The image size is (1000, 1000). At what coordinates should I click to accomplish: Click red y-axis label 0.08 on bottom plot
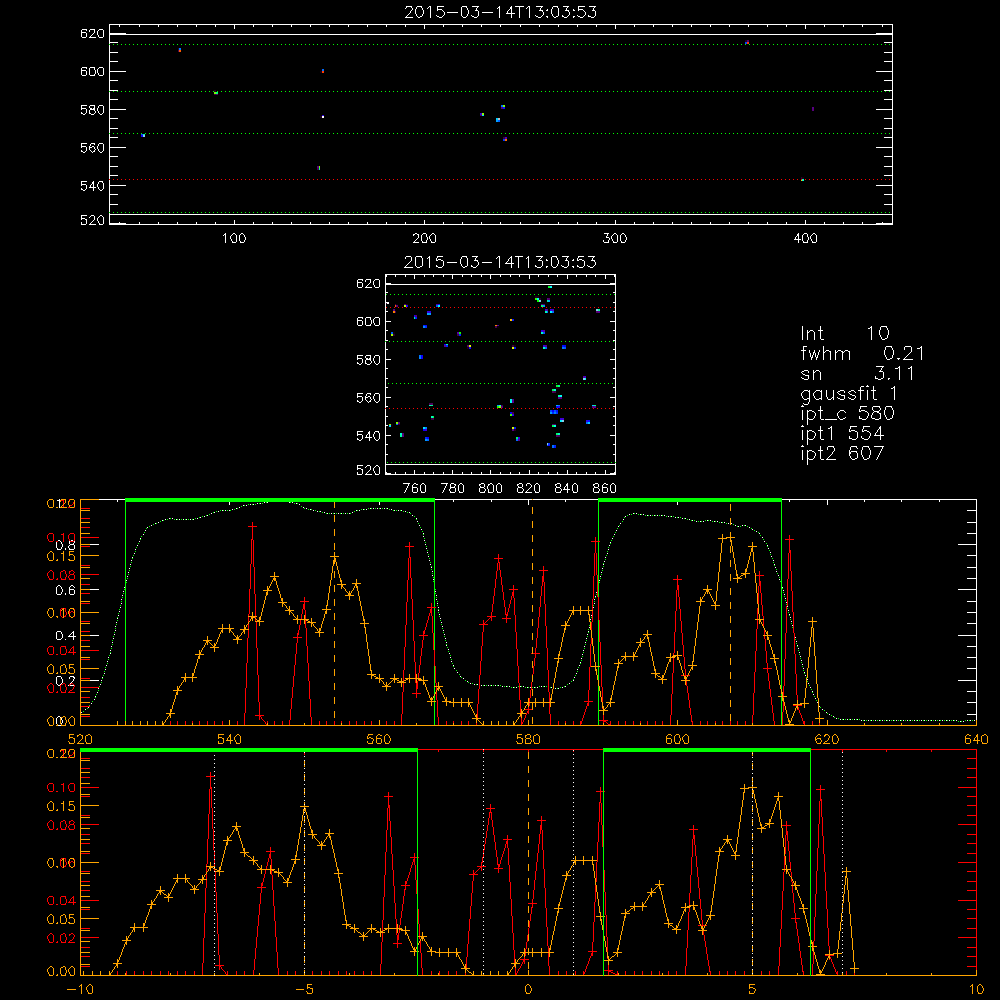(62, 825)
